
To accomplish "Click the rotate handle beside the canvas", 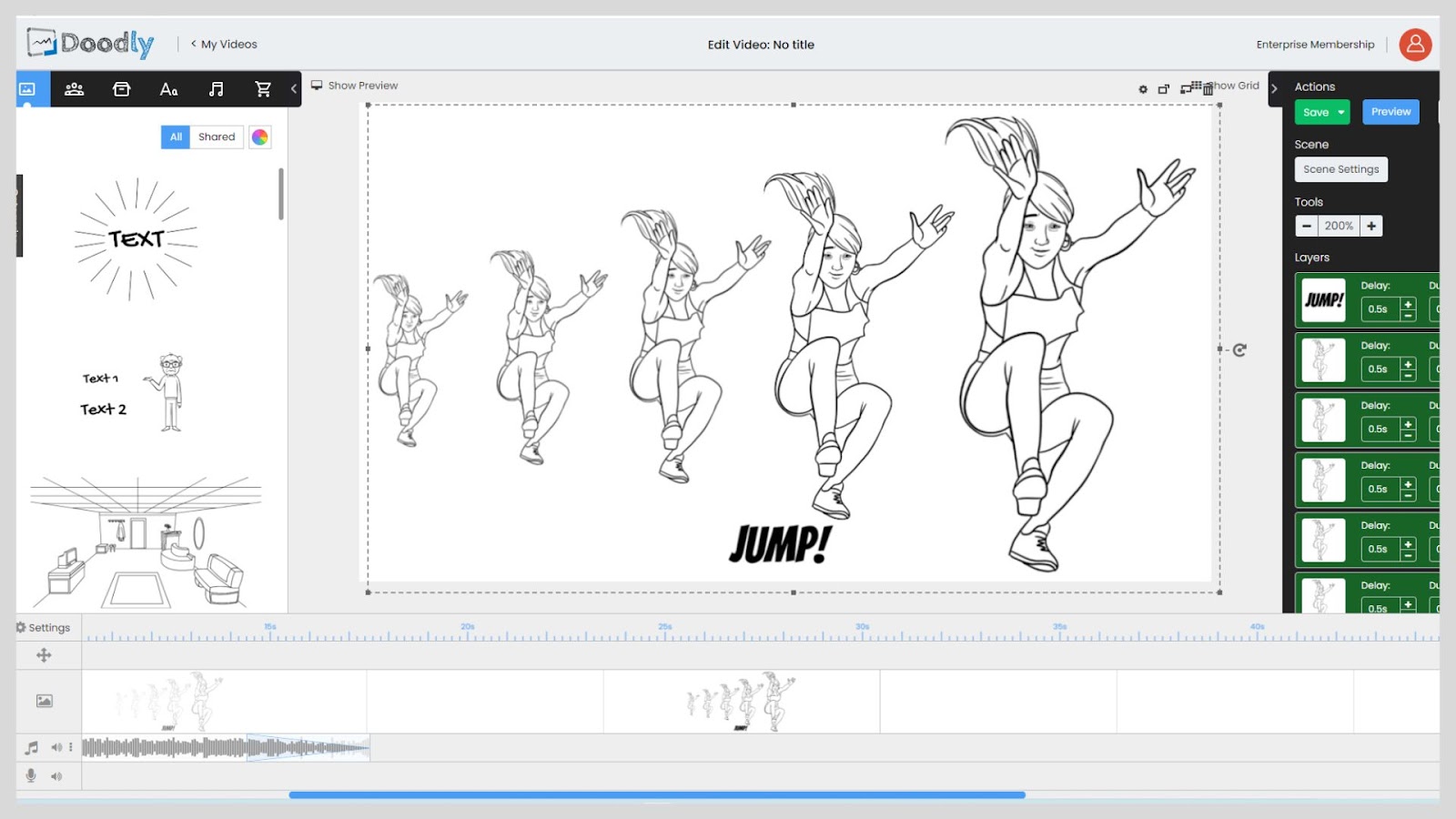I will pos(1239,349).
